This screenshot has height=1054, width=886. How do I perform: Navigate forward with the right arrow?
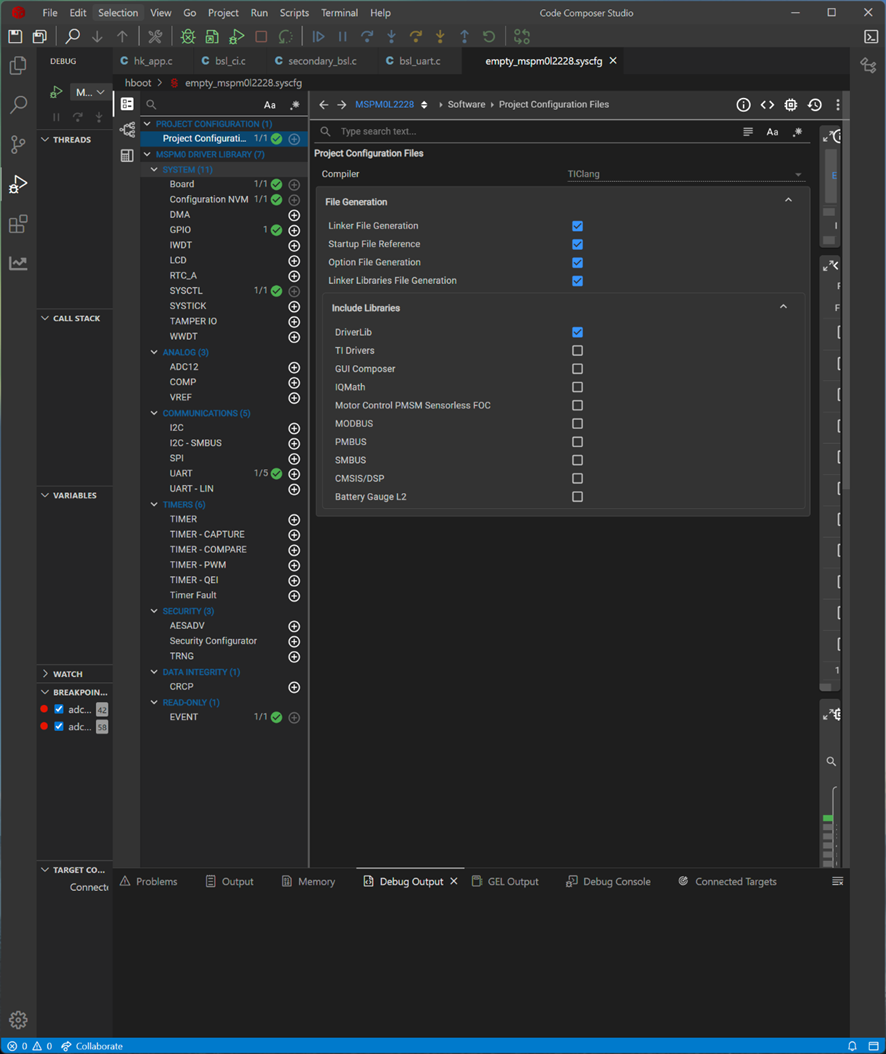[341, 105]
